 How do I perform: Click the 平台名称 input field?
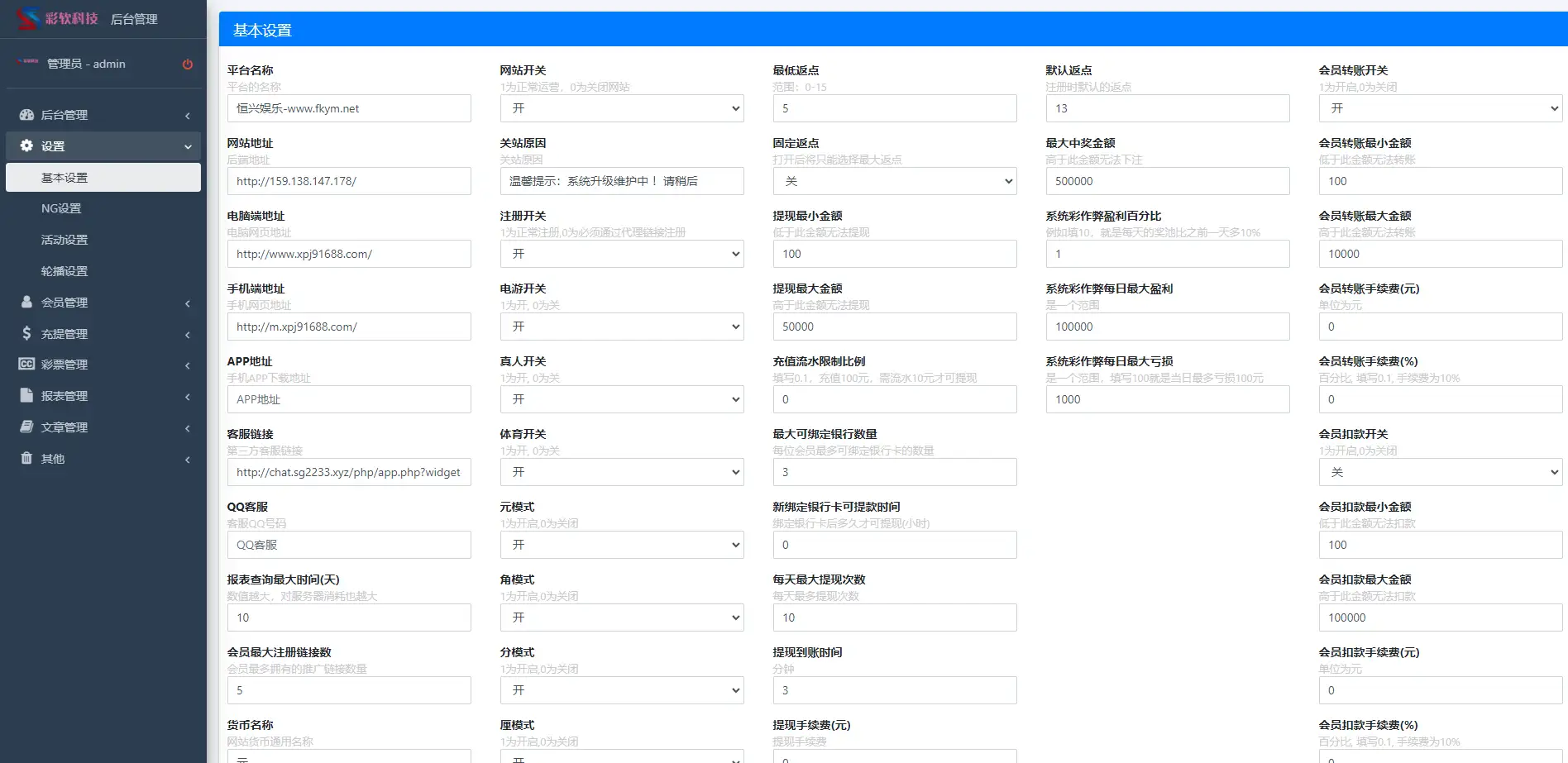tap(349, 108)
